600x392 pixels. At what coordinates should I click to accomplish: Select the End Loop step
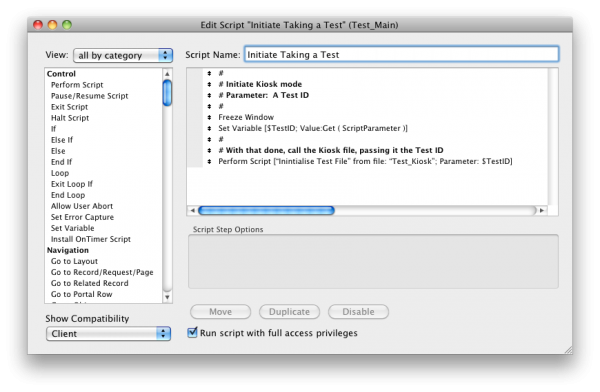pyautogui.click(x=68, y=195)
